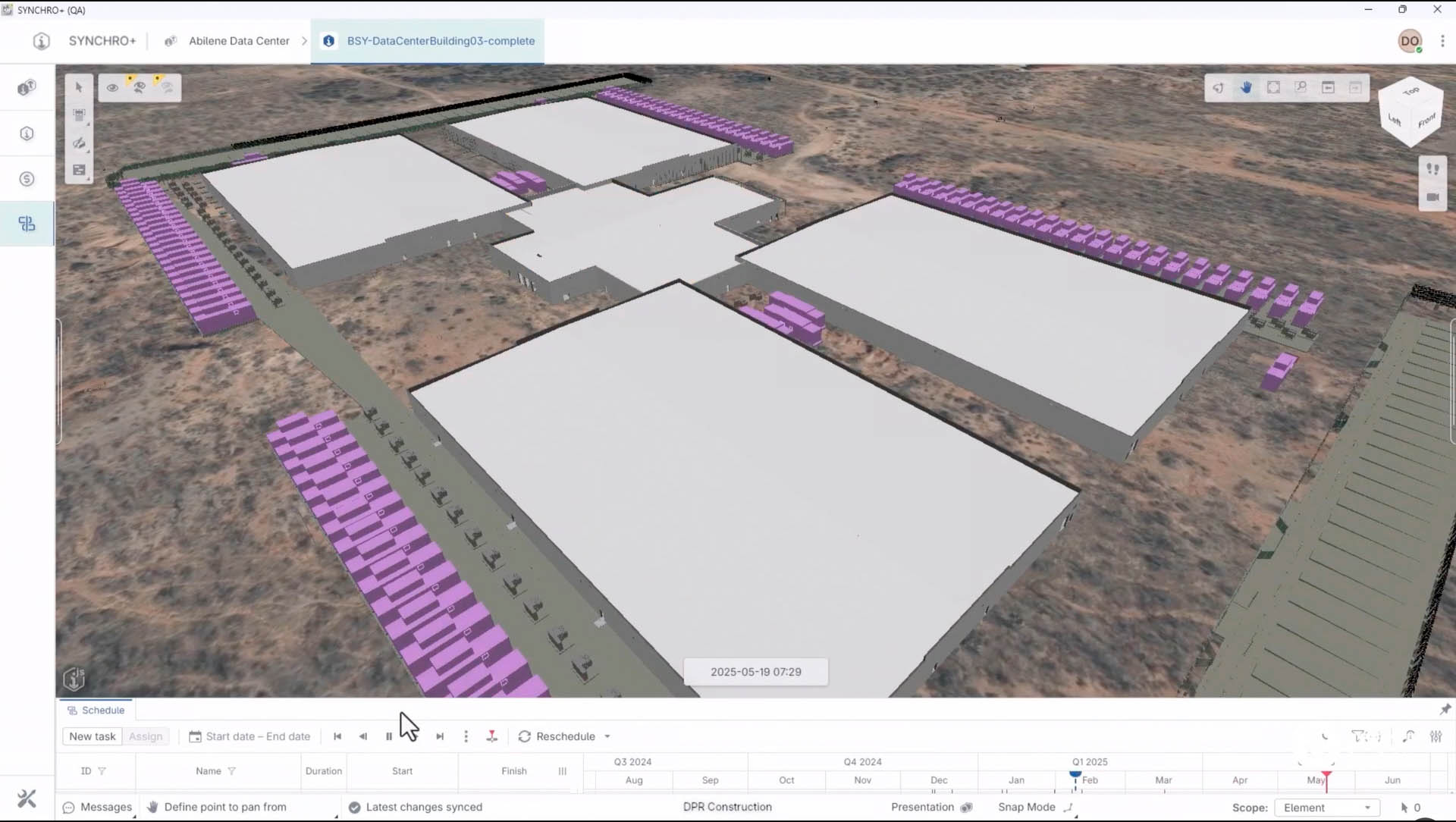Image resolution: width=1456 pixels, height=822 pixels.
Task: Select the element selection arrow tool
Action: (x=79, y=88)
